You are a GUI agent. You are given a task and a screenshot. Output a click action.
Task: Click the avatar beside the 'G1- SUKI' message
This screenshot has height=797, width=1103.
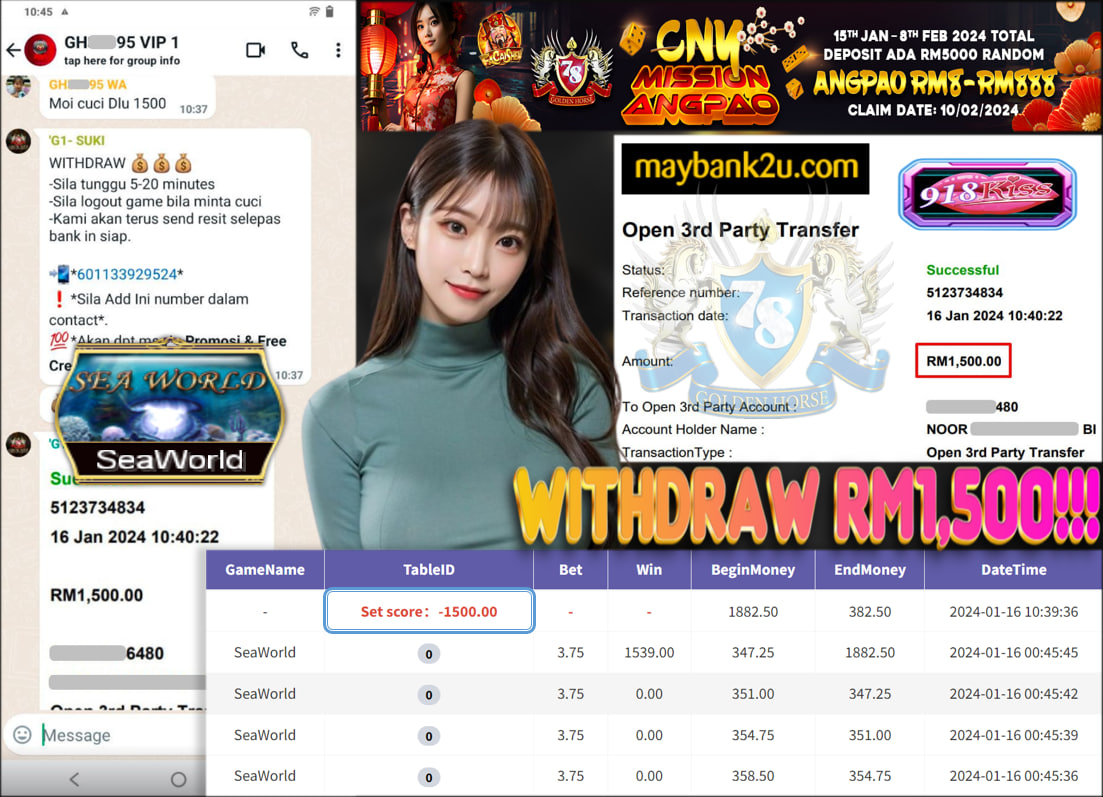click(x=18, y=141)
